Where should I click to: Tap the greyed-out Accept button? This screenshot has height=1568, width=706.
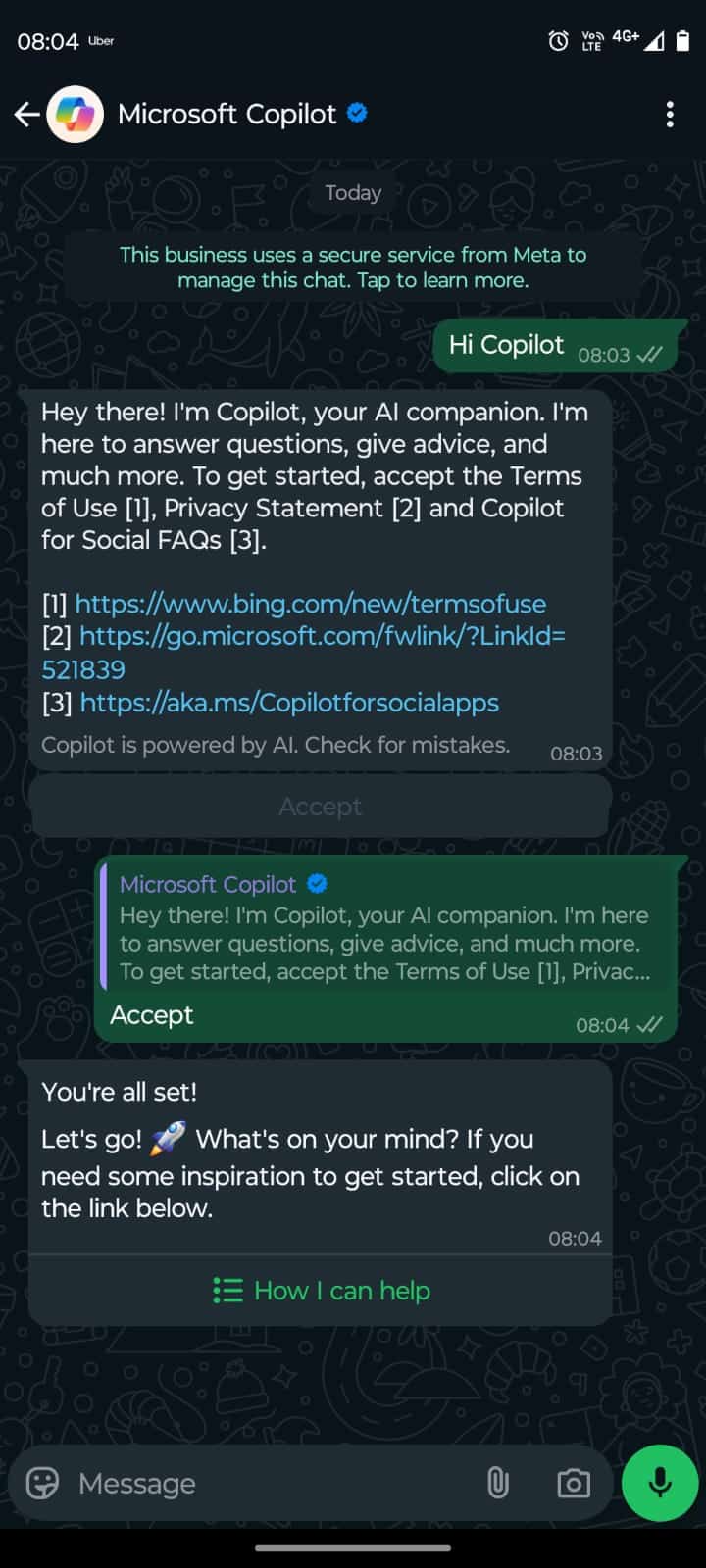[x=321, y=807]
